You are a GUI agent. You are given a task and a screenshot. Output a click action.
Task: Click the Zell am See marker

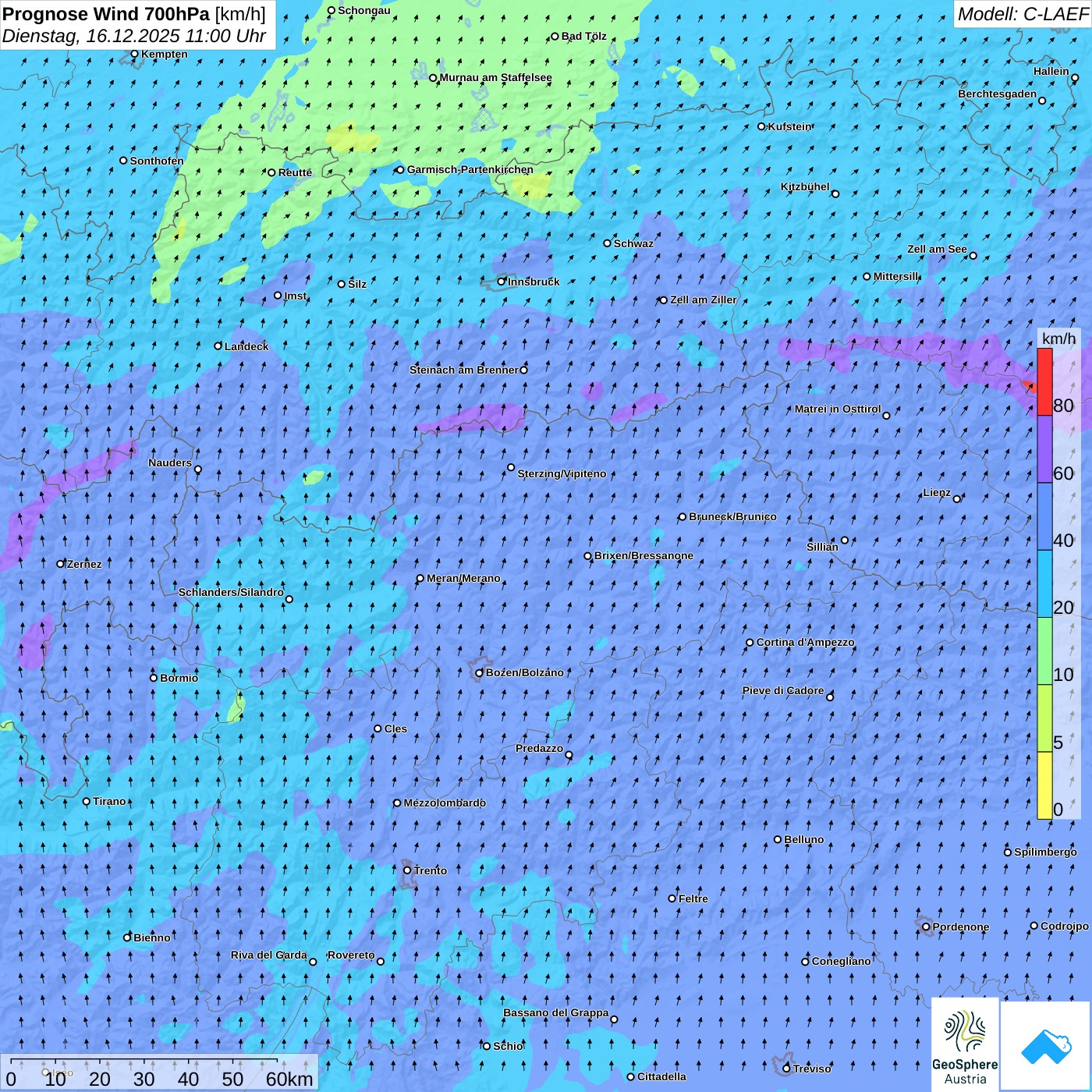[x=973, y=255]
